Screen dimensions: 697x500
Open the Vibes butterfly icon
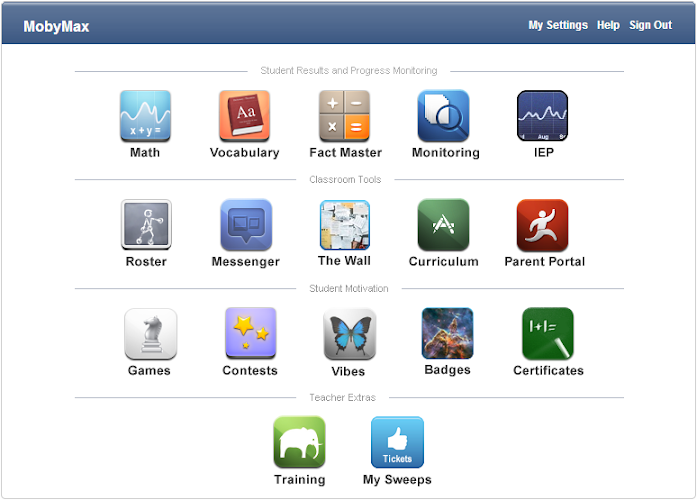(x=350, y=334)
